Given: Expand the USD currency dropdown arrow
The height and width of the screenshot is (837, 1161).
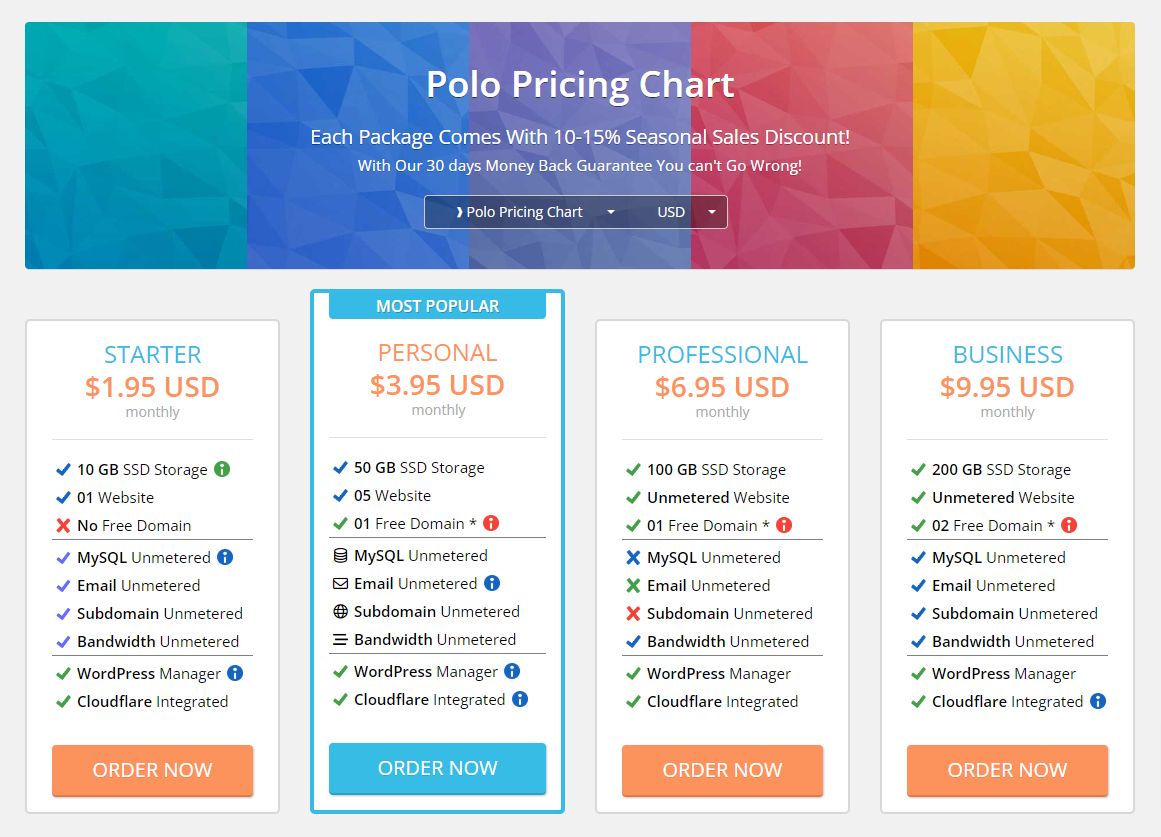Looking at the screenshot, I should pyautogui.click(x=712, y=212).
